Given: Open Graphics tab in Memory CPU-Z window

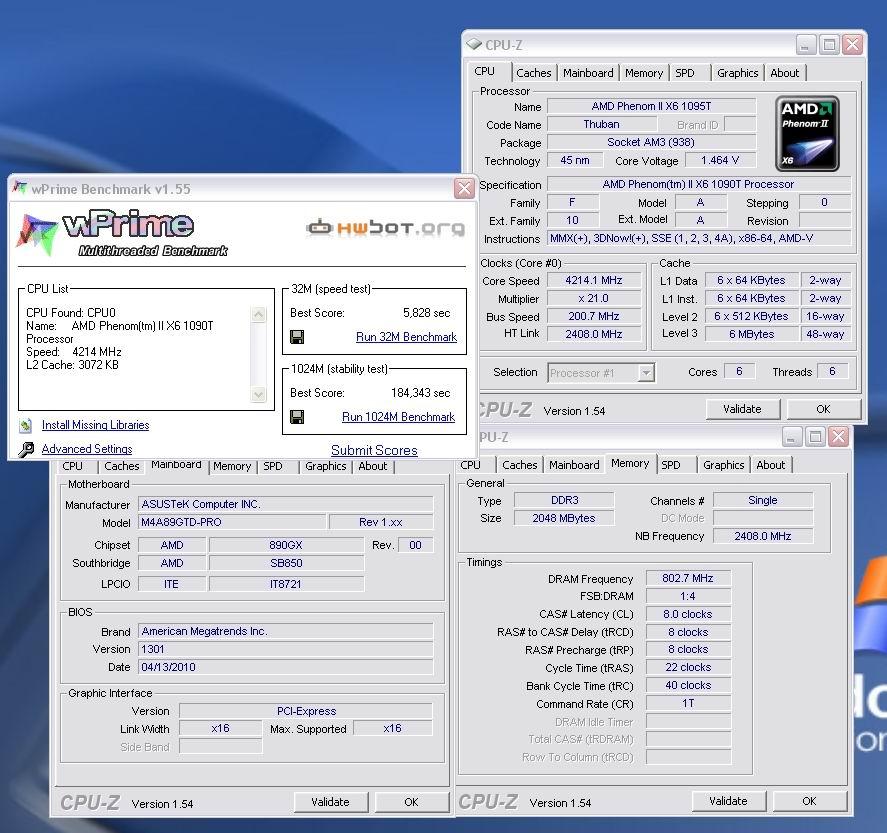Looking at the screenshot, I should click(723, 465).
